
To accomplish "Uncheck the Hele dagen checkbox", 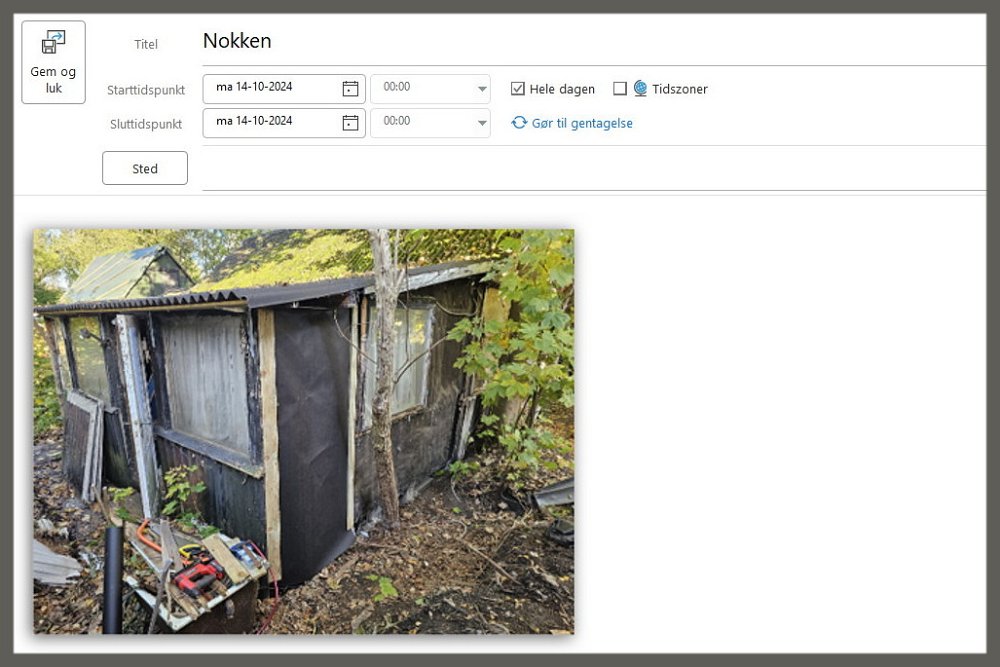I will (x=518, y=89).
